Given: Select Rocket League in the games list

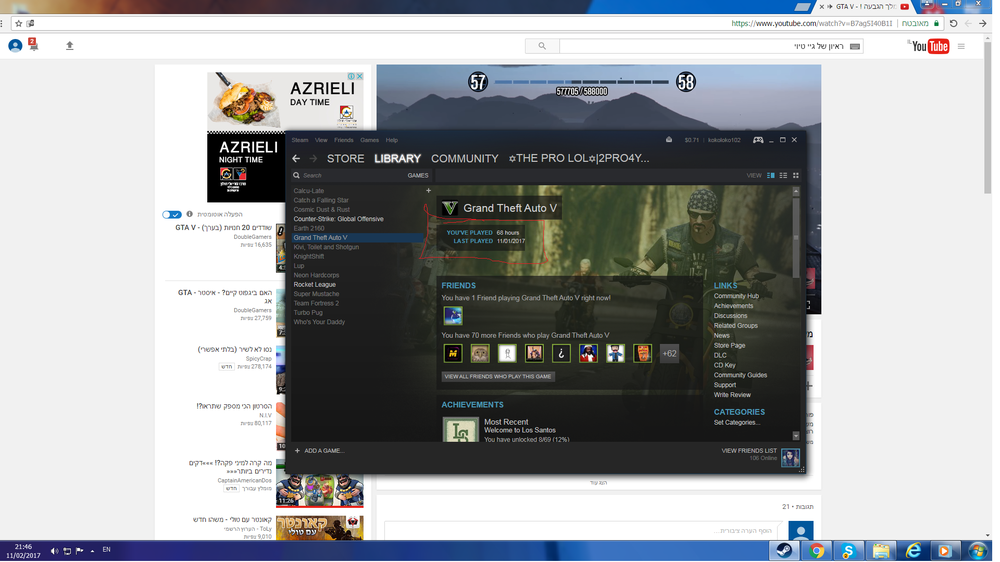Looking at the screenshot, I should pos(314,285).
